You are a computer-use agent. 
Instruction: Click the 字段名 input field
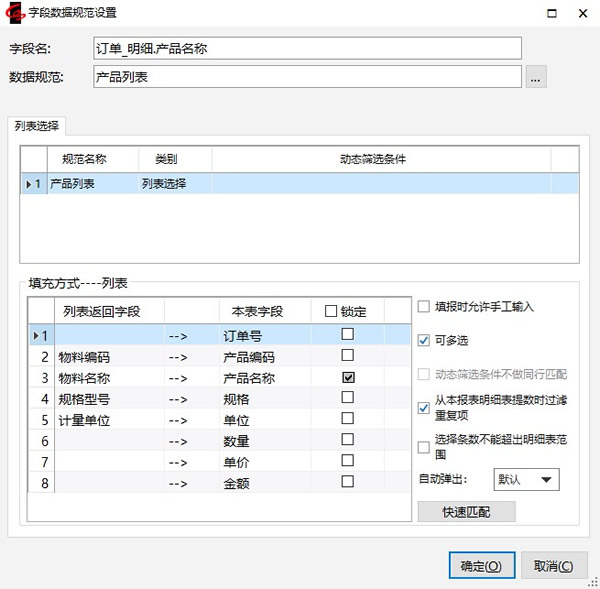pos(307,49)
